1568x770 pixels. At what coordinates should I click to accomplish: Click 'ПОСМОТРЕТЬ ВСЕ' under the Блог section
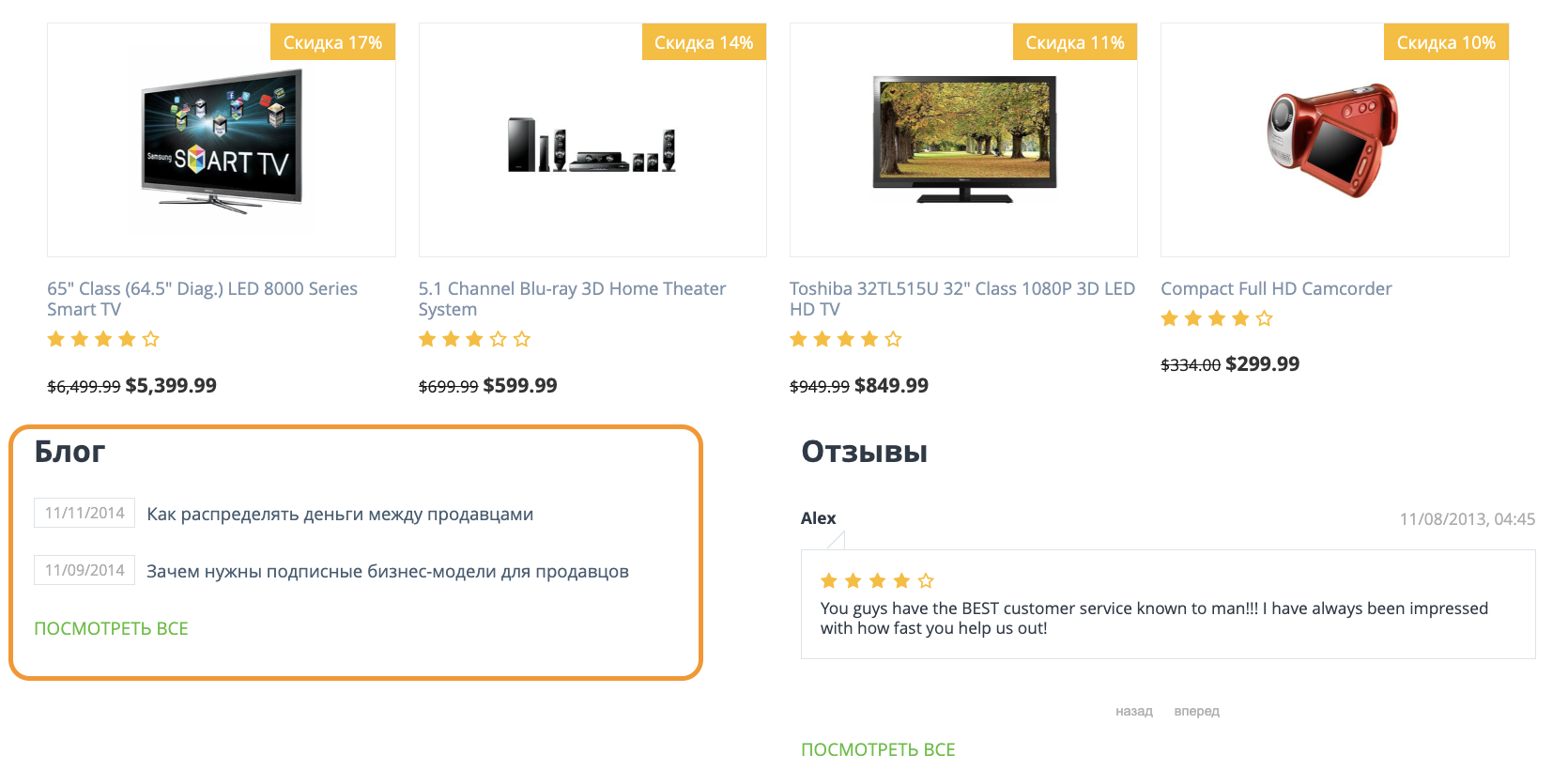[x=111, y=629]
